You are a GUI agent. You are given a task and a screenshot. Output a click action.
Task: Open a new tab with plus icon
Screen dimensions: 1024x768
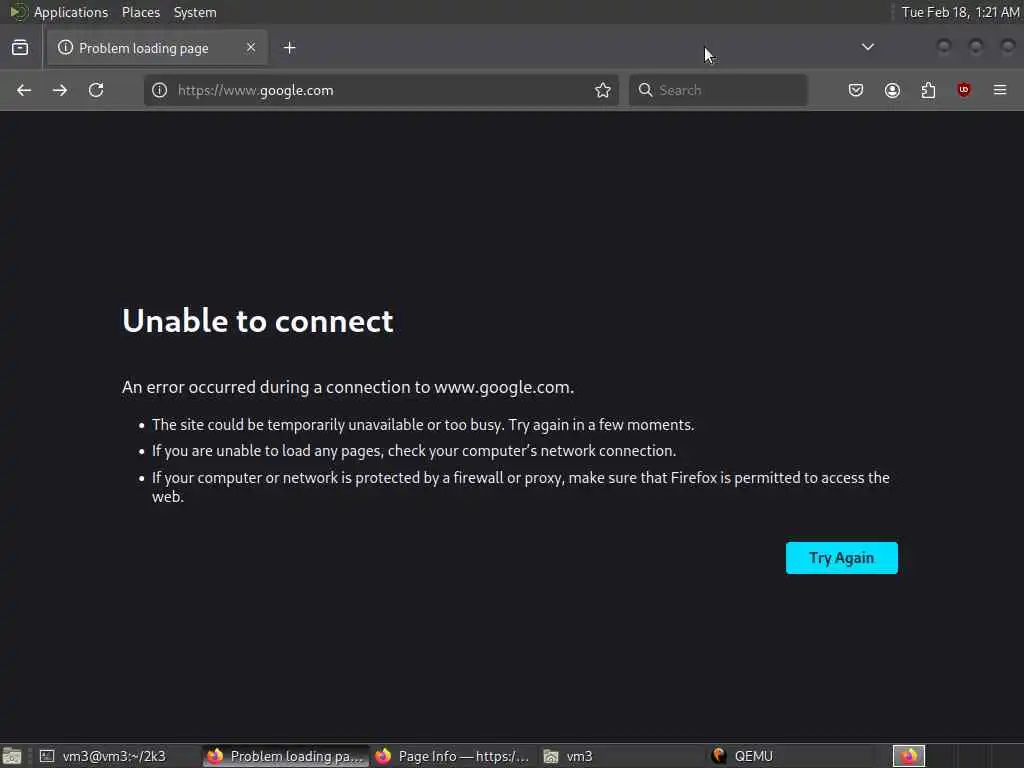click(290, 48)
